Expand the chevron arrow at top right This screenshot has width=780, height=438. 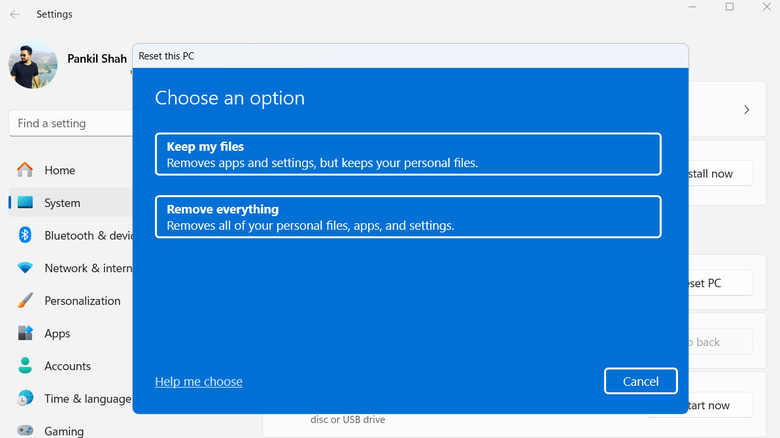[x=746, y=110]
